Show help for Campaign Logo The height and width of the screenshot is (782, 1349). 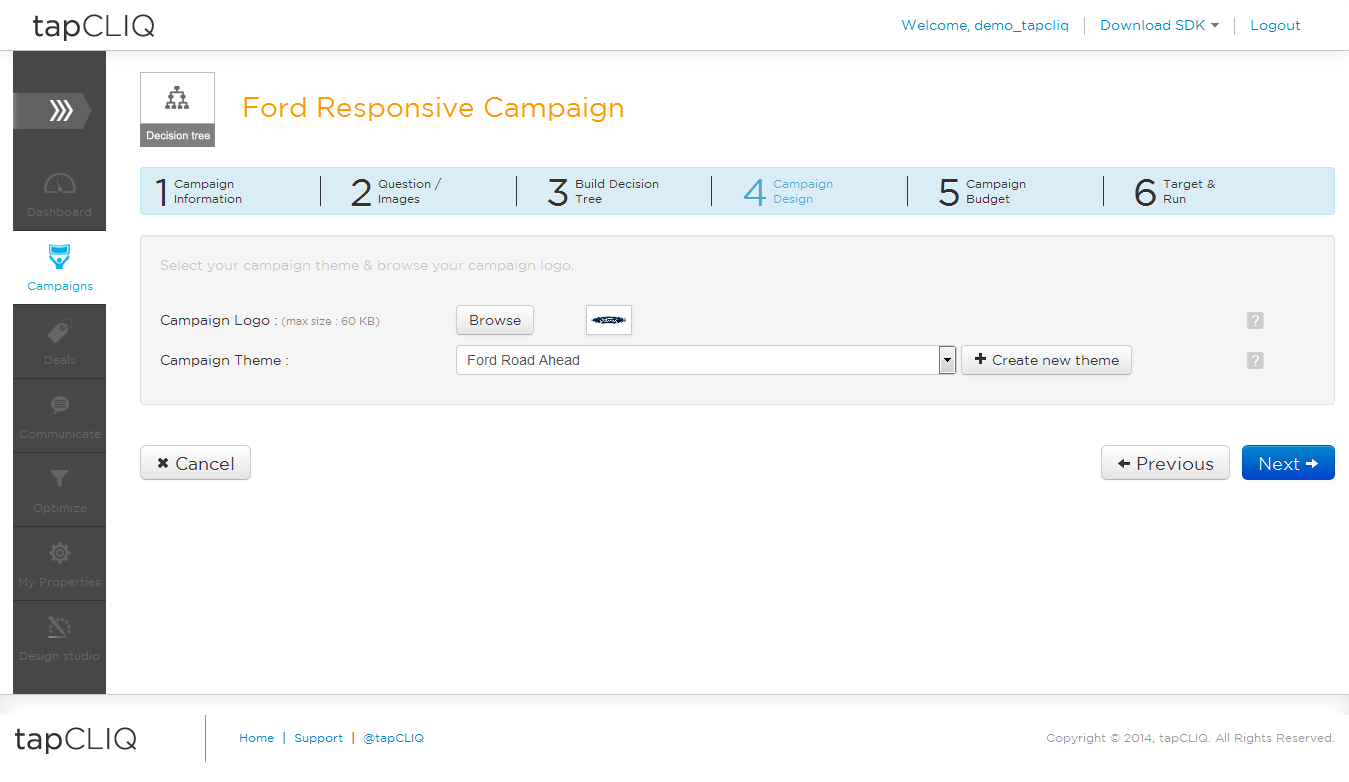1255,321
